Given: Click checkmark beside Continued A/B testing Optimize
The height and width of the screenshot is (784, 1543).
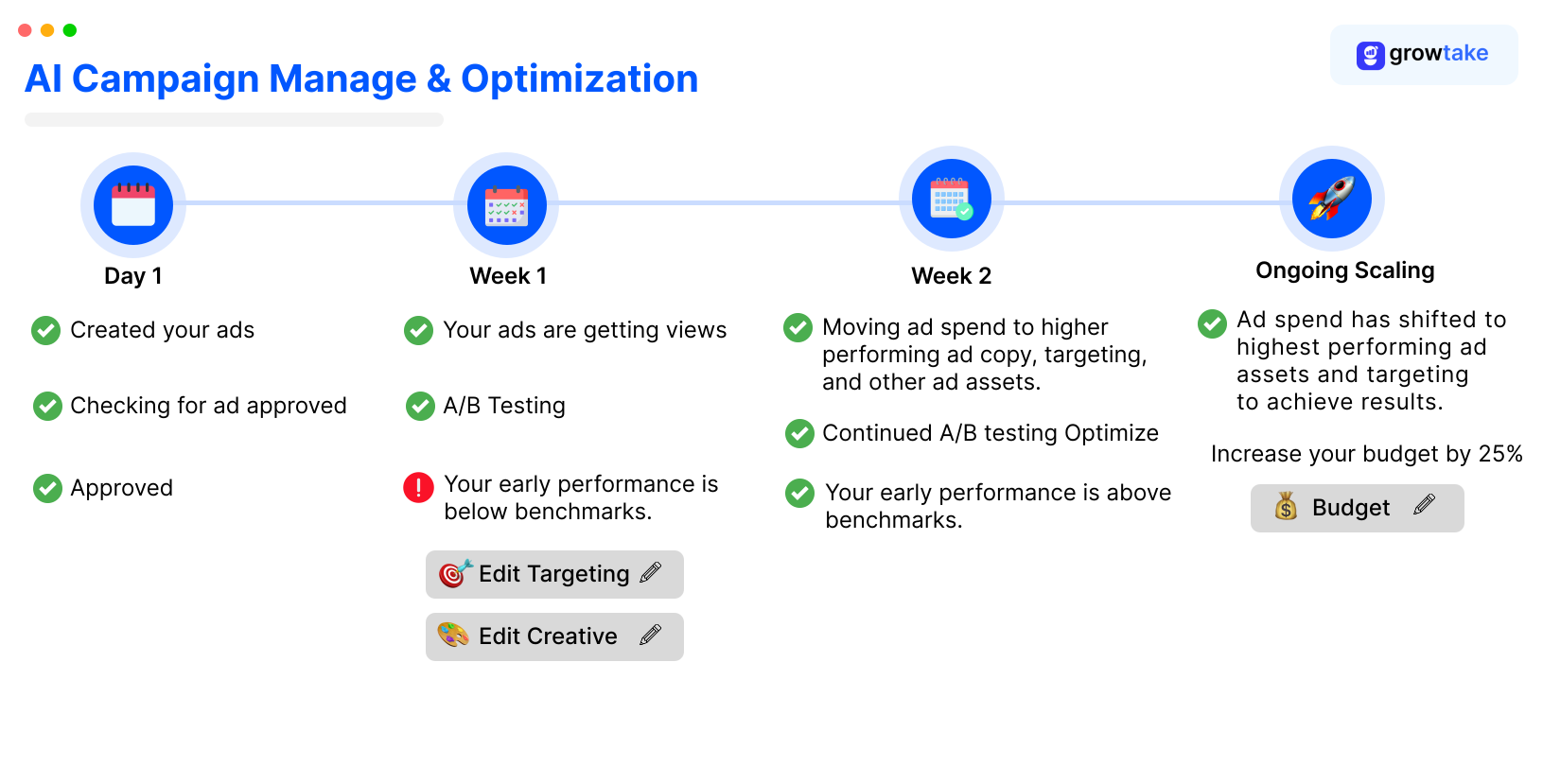Looking at the screenshot, I should tap(799, 433).
